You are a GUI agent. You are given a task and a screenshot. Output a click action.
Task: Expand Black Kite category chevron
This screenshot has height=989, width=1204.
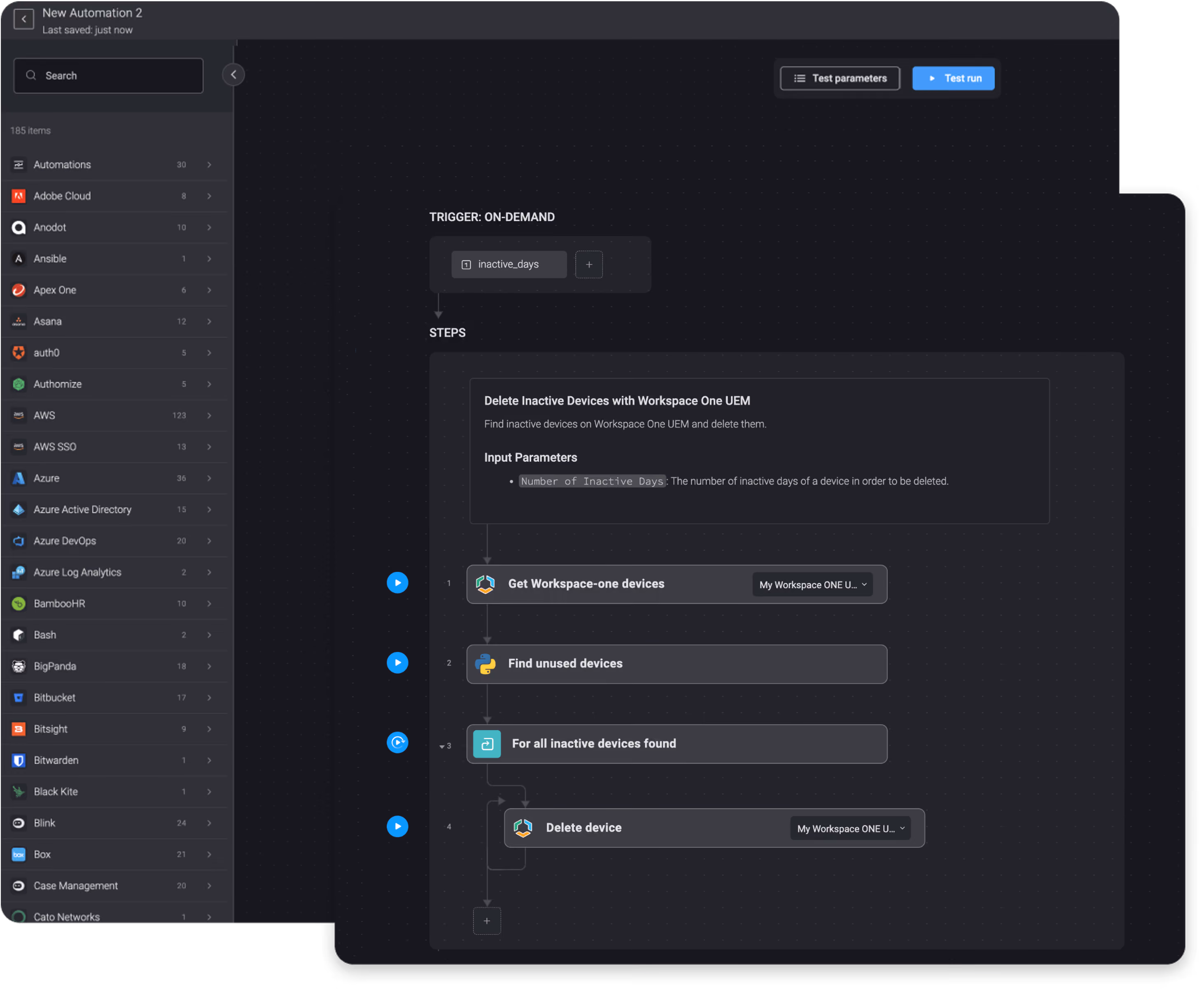(x=210, y=791)
